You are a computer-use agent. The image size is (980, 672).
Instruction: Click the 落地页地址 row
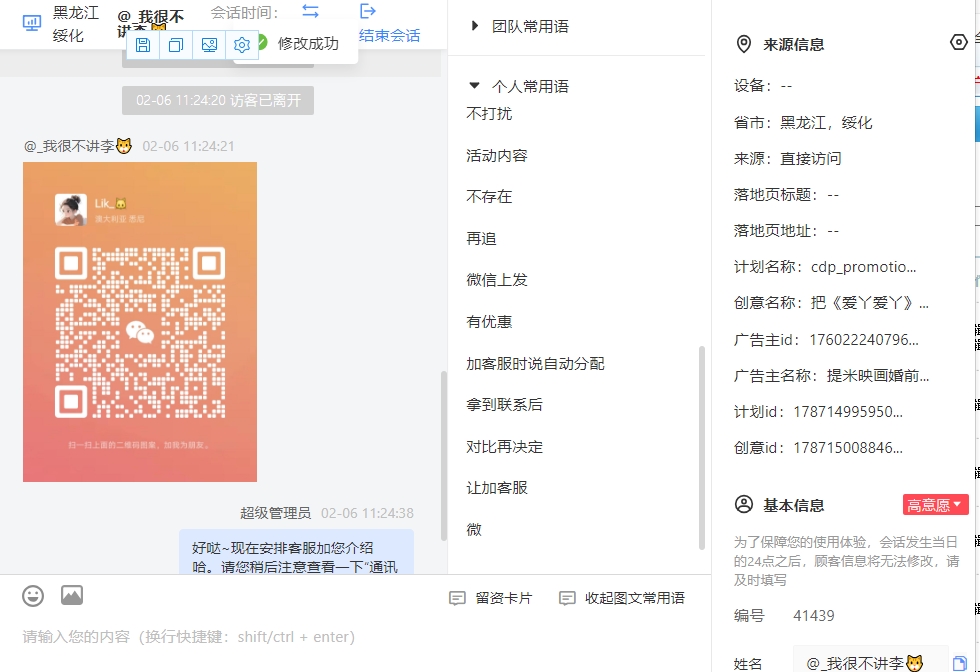(x=786, y=231)
